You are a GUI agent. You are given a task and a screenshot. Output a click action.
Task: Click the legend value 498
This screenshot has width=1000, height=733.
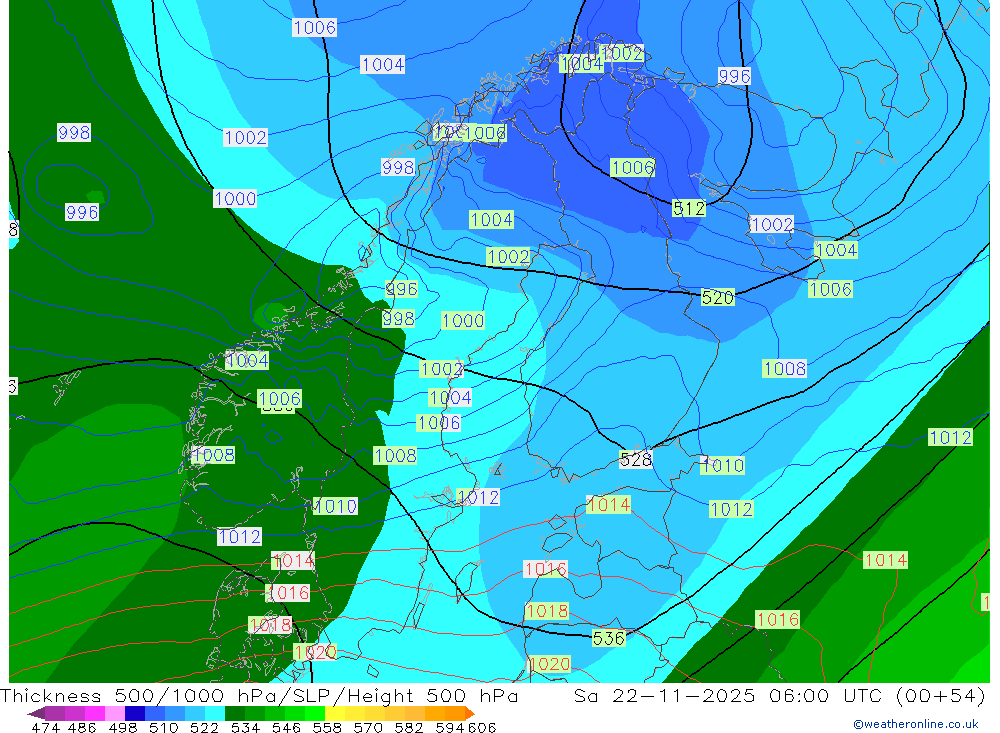pos(123,727)
